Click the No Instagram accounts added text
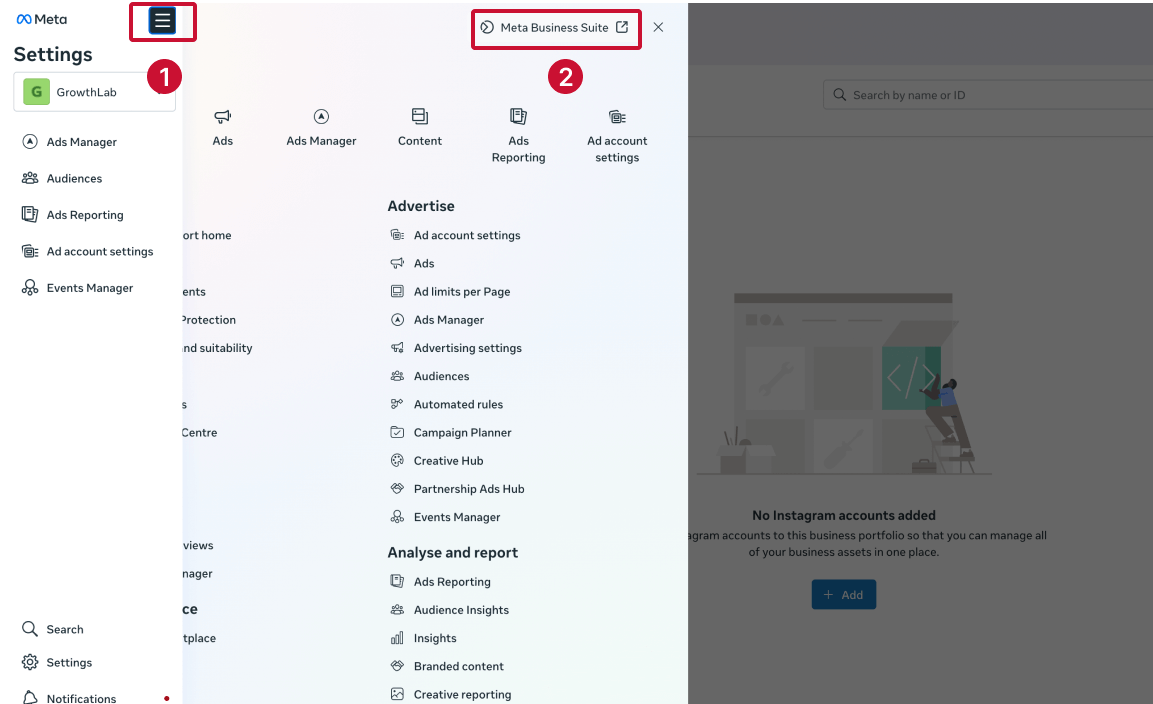The width and height of the screenshot is (1153, 704). click(843, 516)
